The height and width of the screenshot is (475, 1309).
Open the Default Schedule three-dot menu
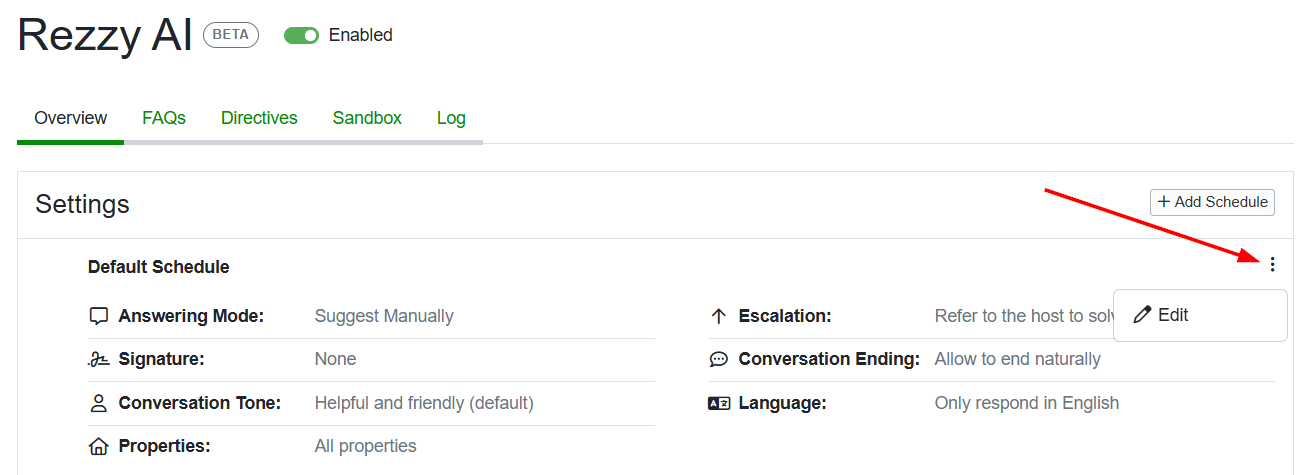point(1272,264)
